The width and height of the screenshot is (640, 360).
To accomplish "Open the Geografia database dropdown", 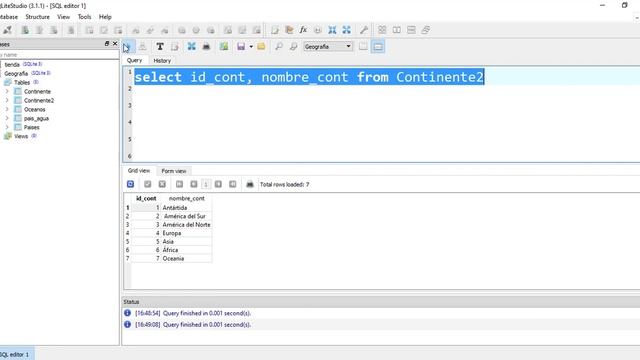I will click(328, 47).
